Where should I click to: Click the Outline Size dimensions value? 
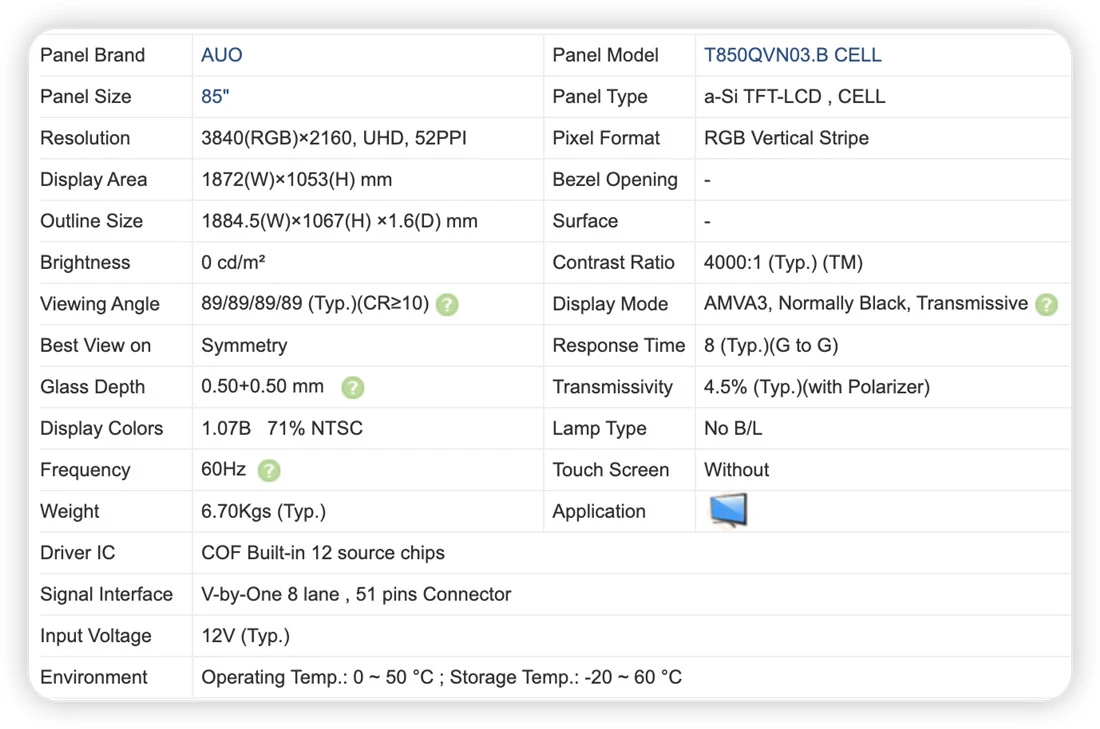339,221
